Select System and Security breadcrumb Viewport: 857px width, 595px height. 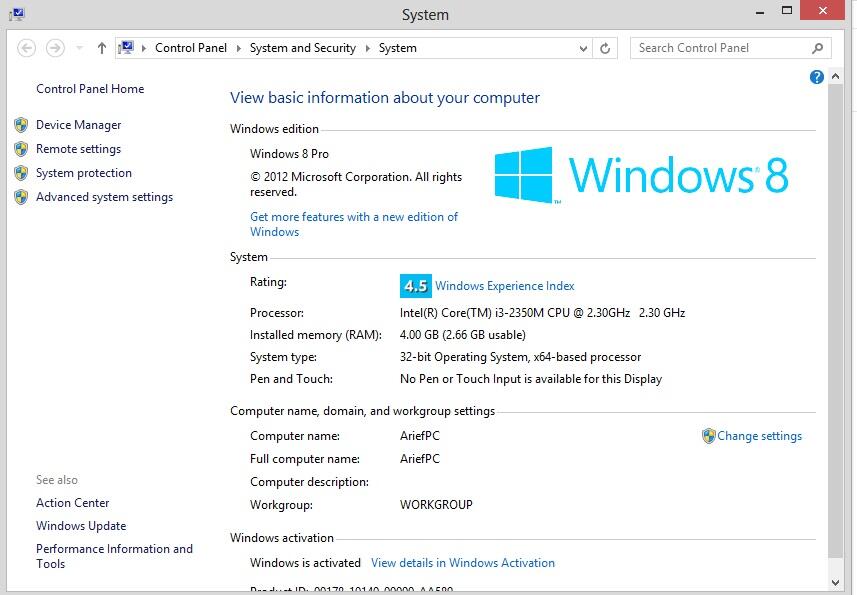(302, 48)
